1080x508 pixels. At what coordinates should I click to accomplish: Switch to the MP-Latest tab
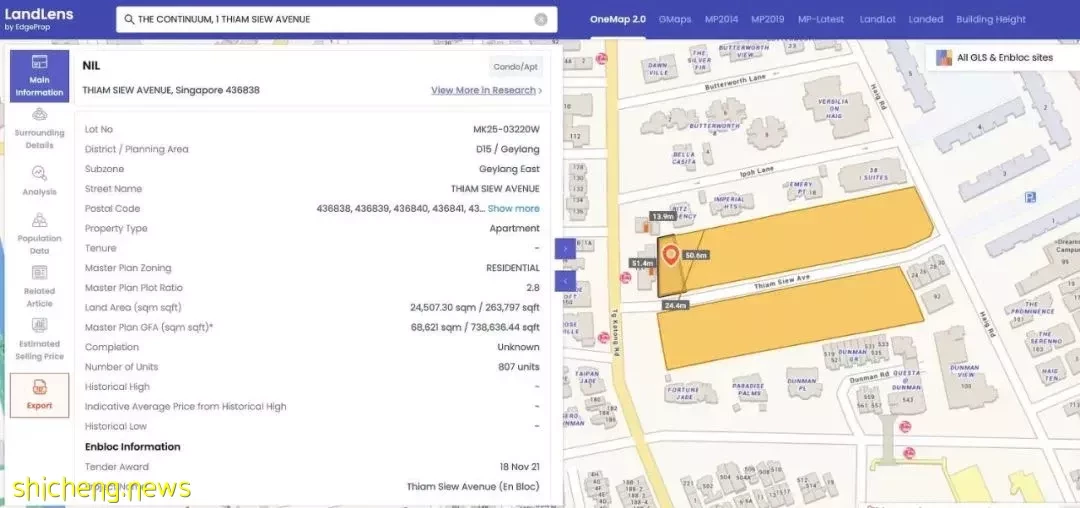tap(820, 19)
